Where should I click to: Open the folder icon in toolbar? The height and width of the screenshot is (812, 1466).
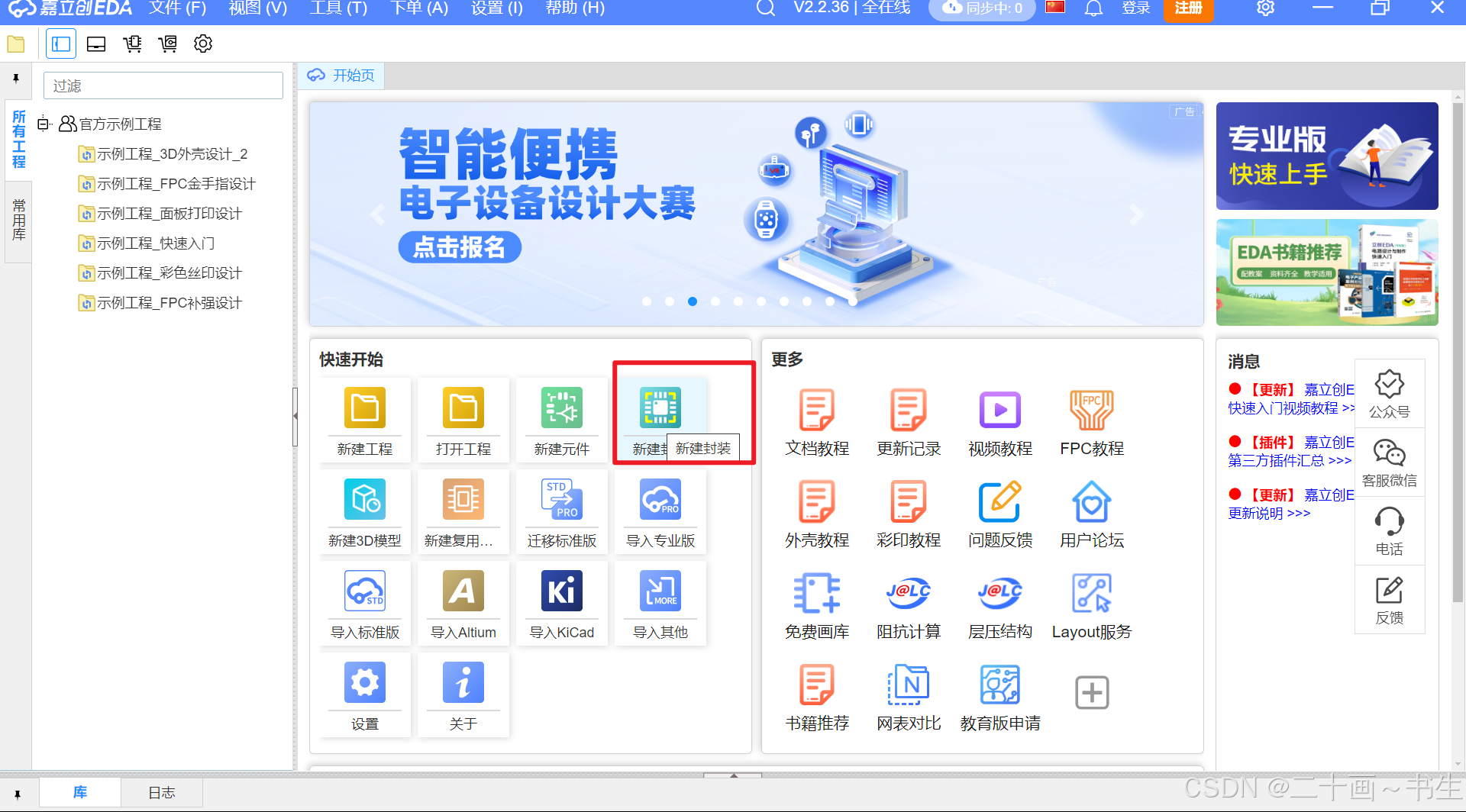(x=16, y=43)
